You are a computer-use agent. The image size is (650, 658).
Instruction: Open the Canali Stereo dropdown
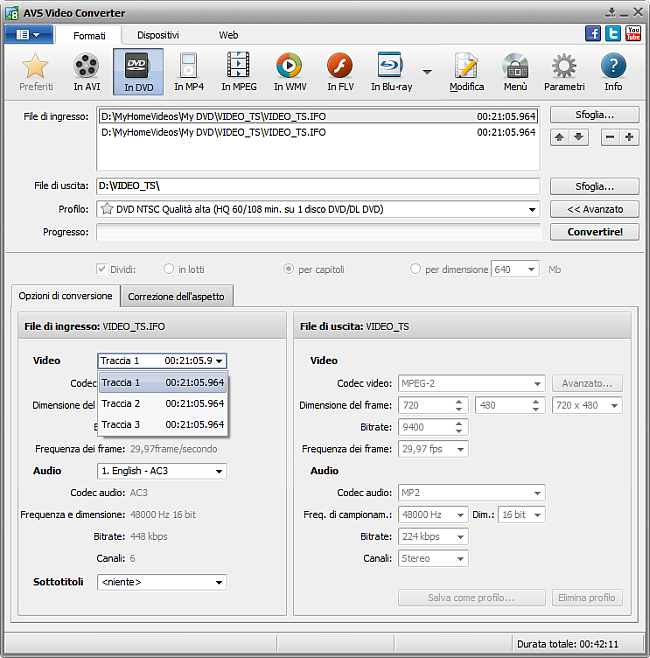pyautogui.click(x=433, y=559)
